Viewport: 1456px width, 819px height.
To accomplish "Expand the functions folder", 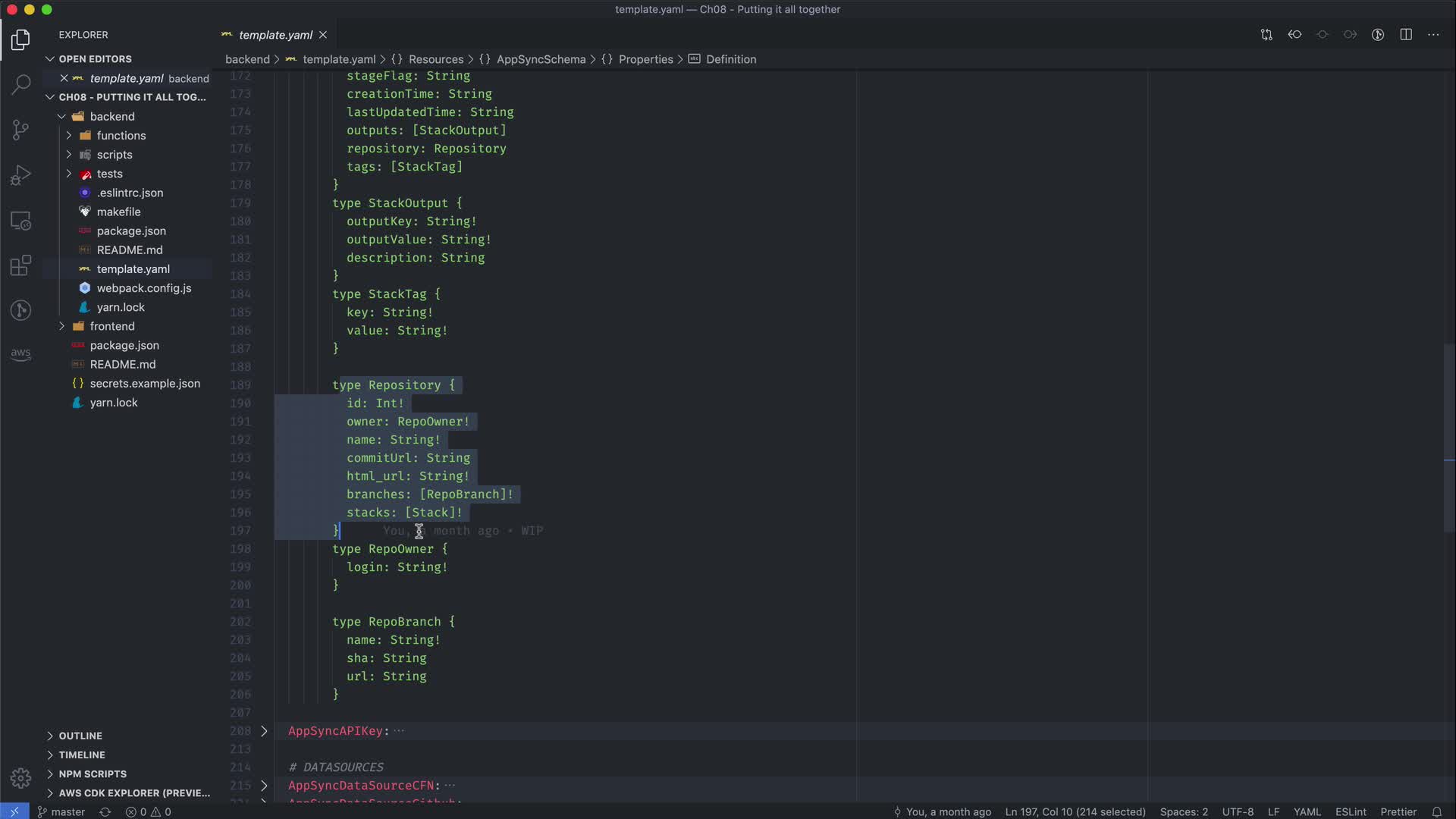I will (121, 136).
